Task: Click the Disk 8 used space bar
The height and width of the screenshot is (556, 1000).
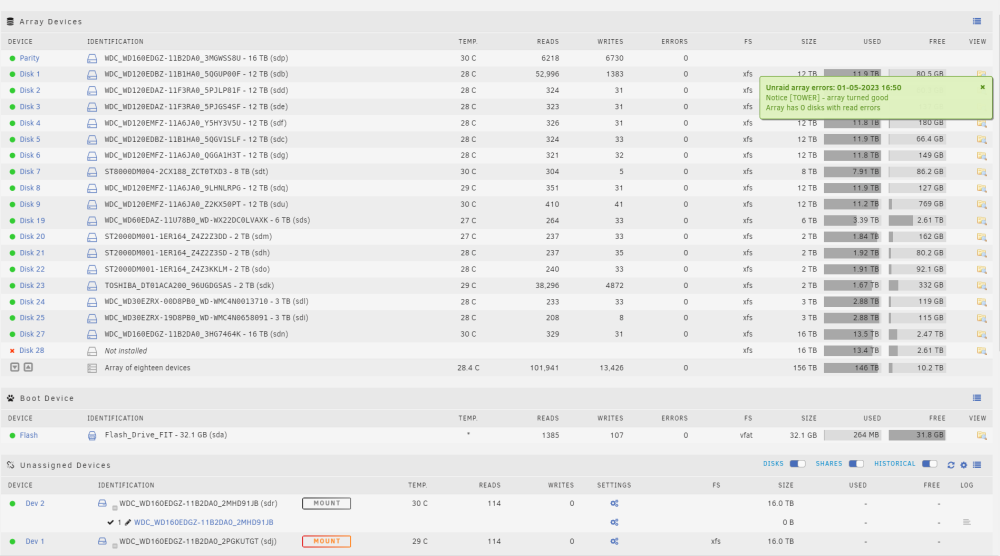Action: pos(852,188)
